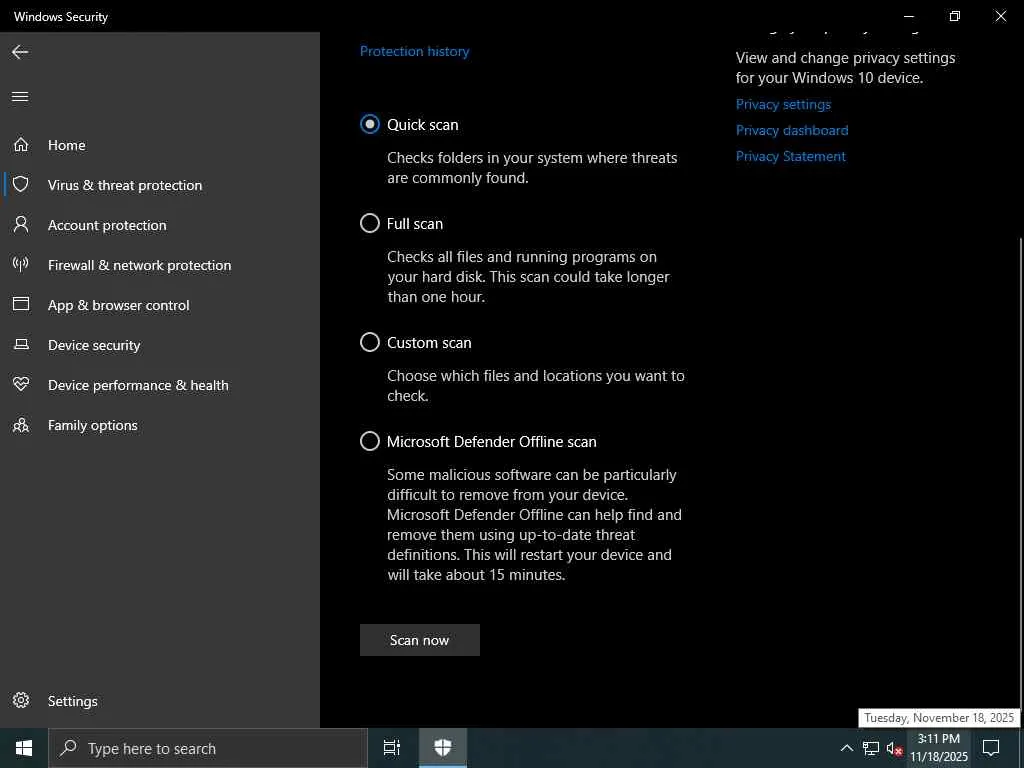Restore down the Windows Security window
This screenshot has height=768, width=1024.
955,16
